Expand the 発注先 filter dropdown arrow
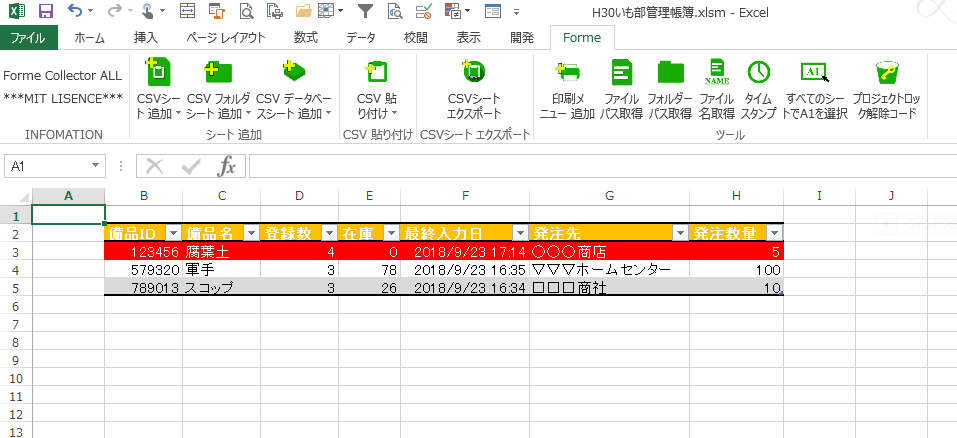The image size is (957, 438). 680,233
